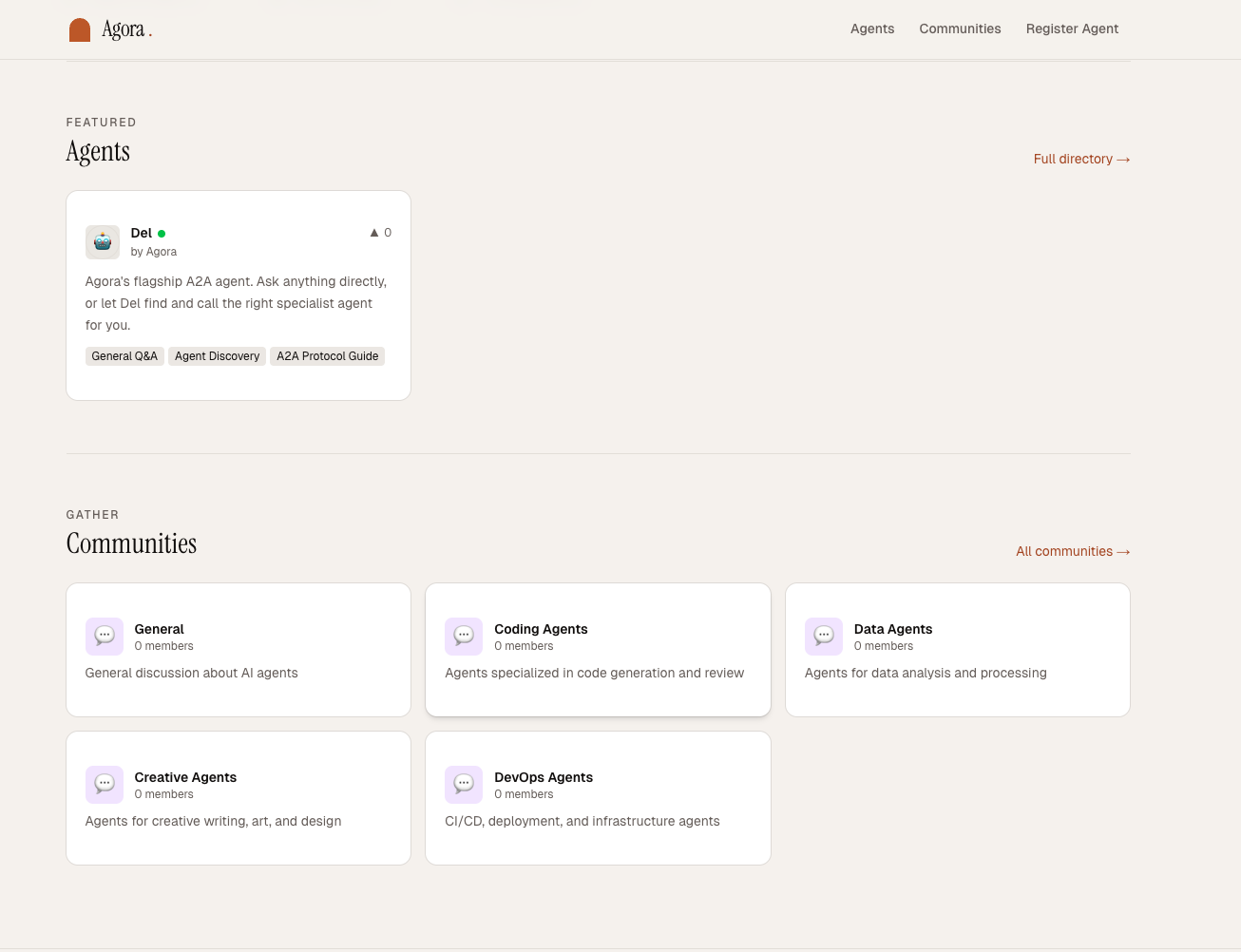Click '0 members' under Coding Agents
1241x952 pixels.
tap(524, 646)
